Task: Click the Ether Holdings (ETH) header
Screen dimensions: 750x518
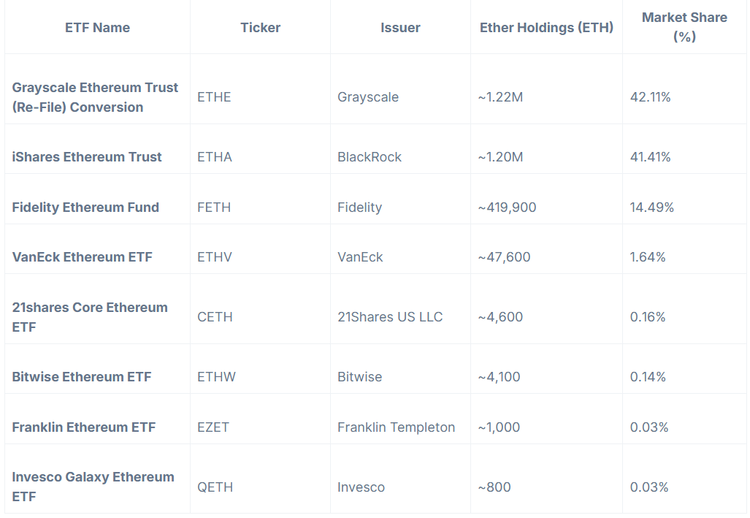Action: [x=546, y=27]
